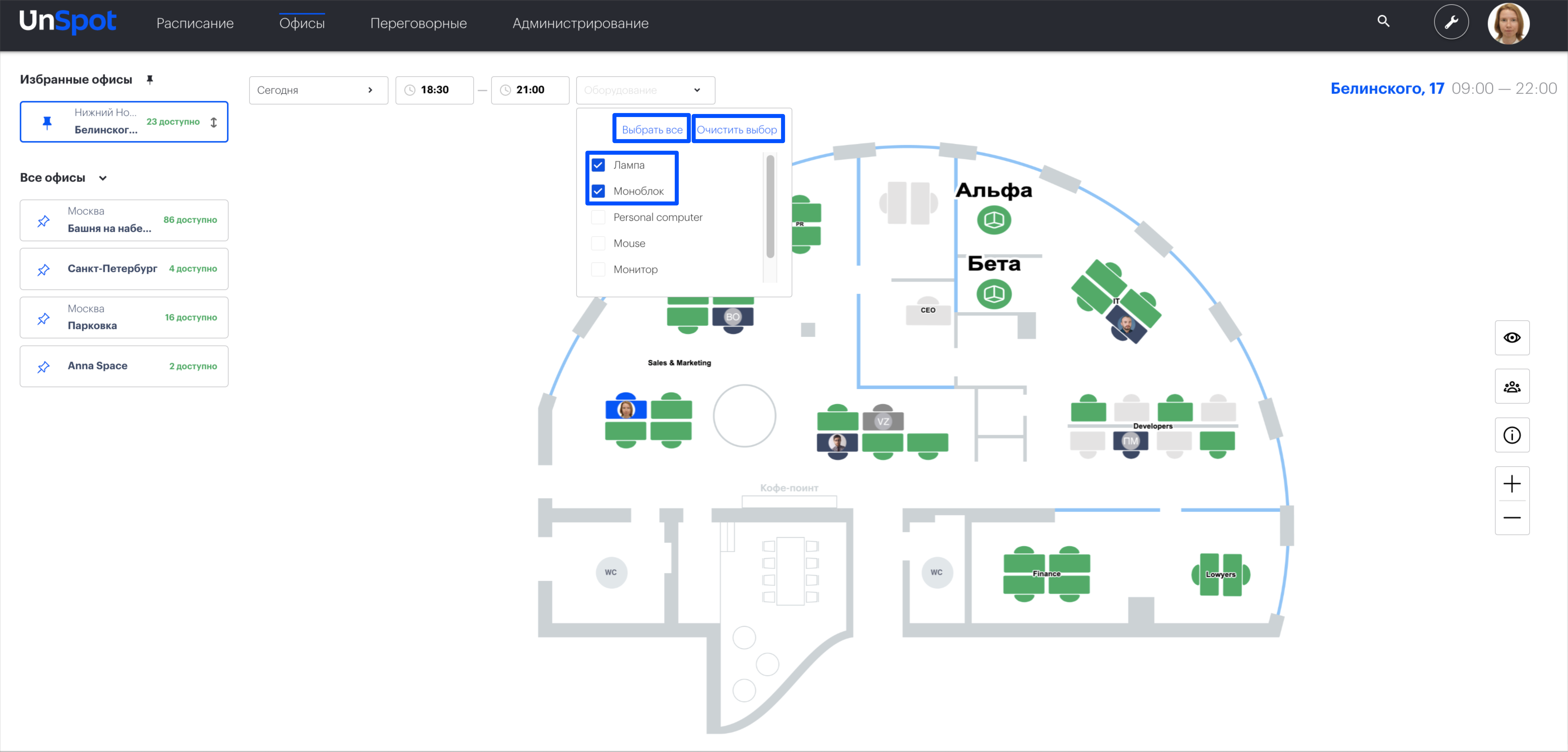Go to the Офисы tab
Viewport: 1568px width, 752px height.
(302, 23)
